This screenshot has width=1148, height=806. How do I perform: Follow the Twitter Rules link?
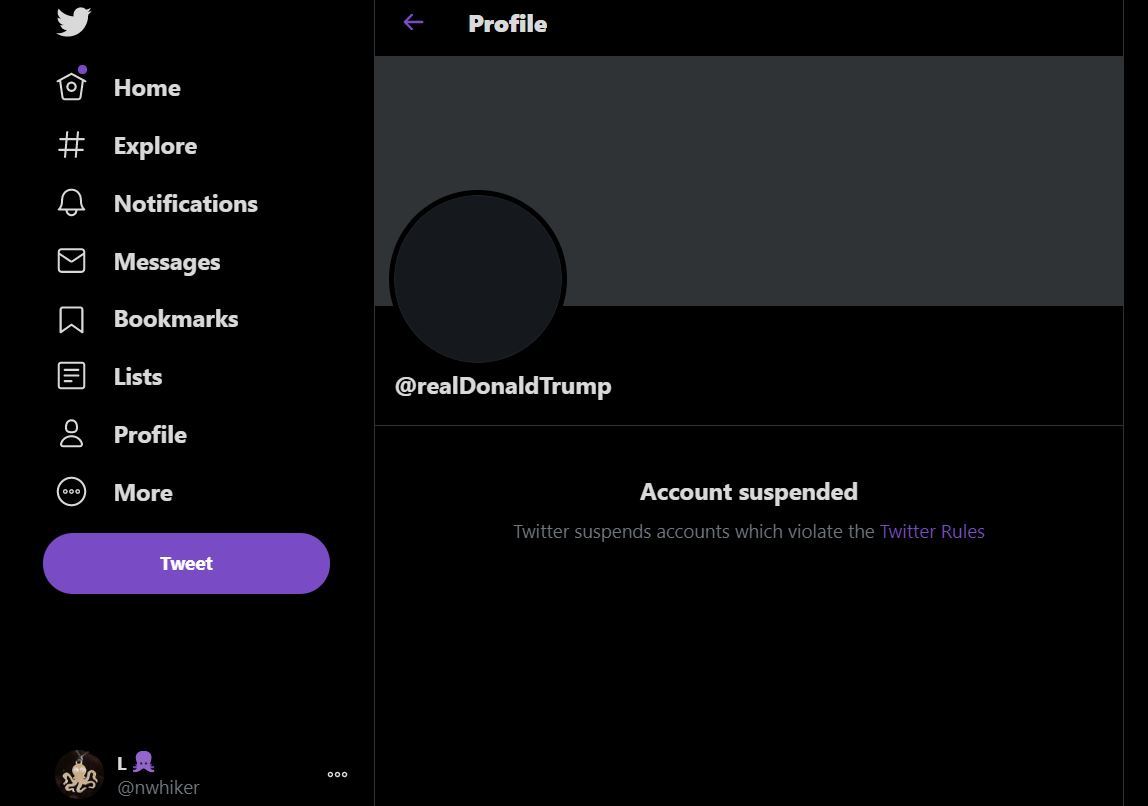[x=932, y=531]
